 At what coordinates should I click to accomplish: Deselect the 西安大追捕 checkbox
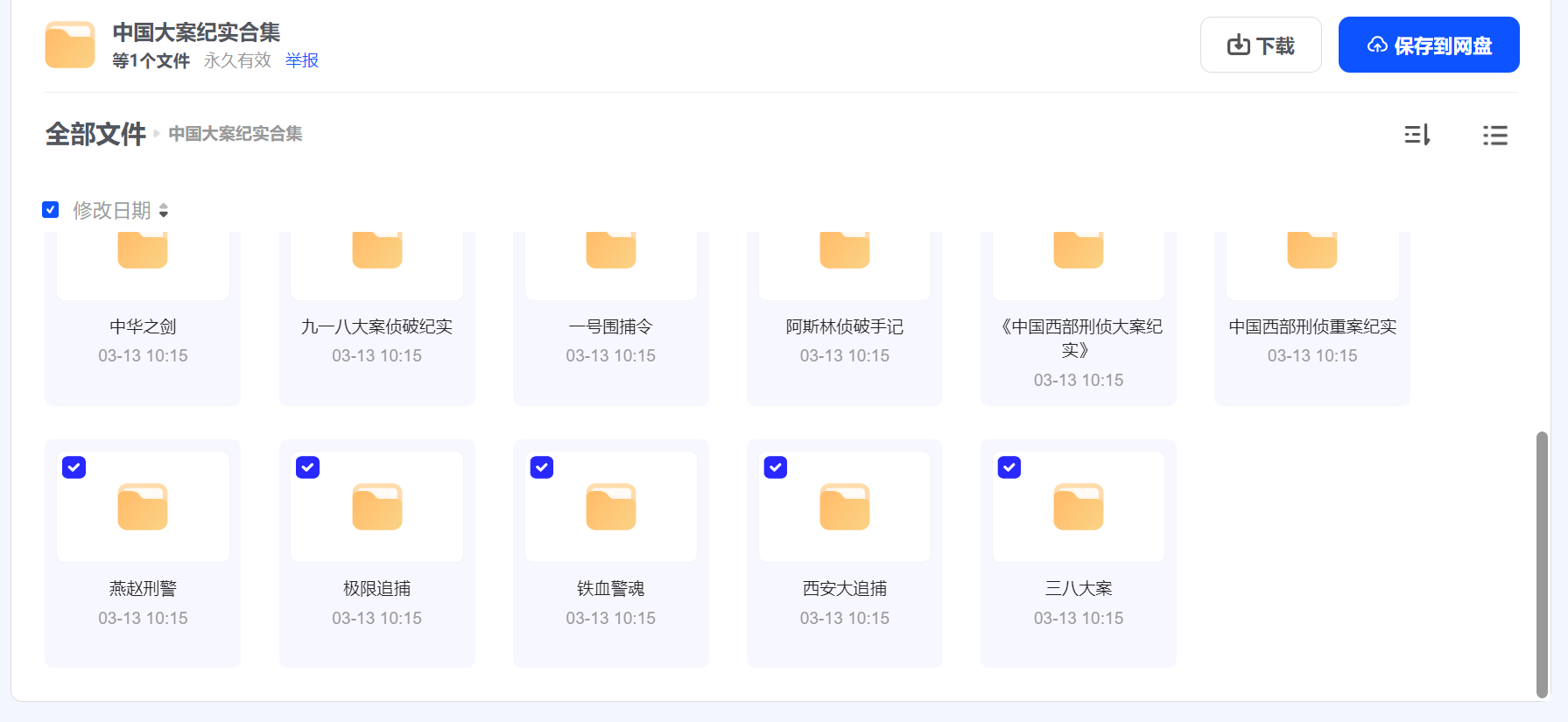776,467
